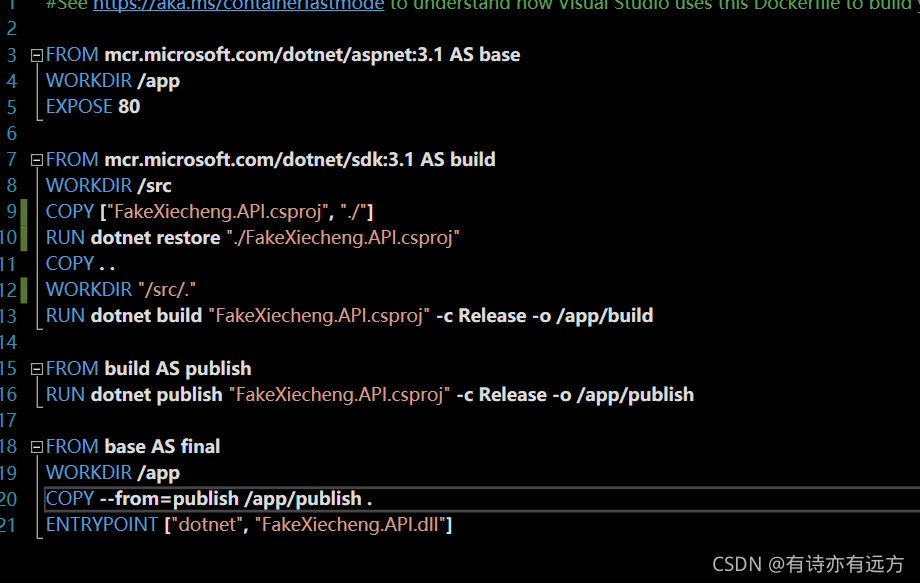Click the WORKDIR "/src/." line
Screen dimensions: 920x583
pyautogui.click(x=121, y=289)
